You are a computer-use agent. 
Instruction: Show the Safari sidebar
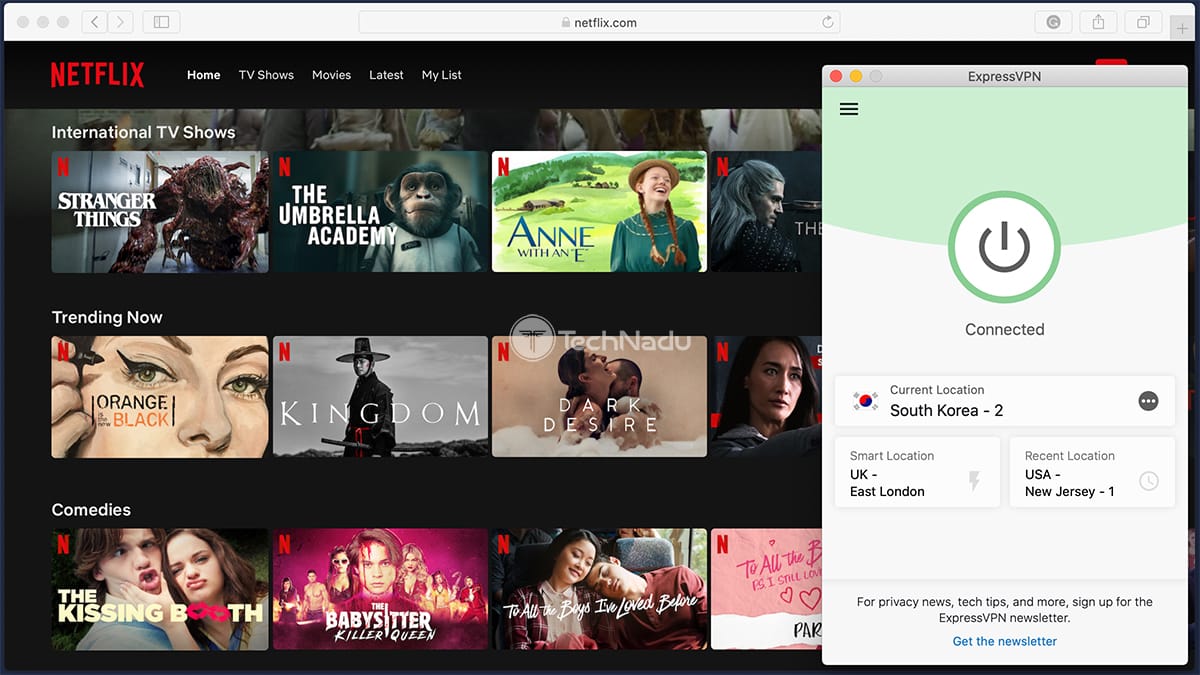162,22
